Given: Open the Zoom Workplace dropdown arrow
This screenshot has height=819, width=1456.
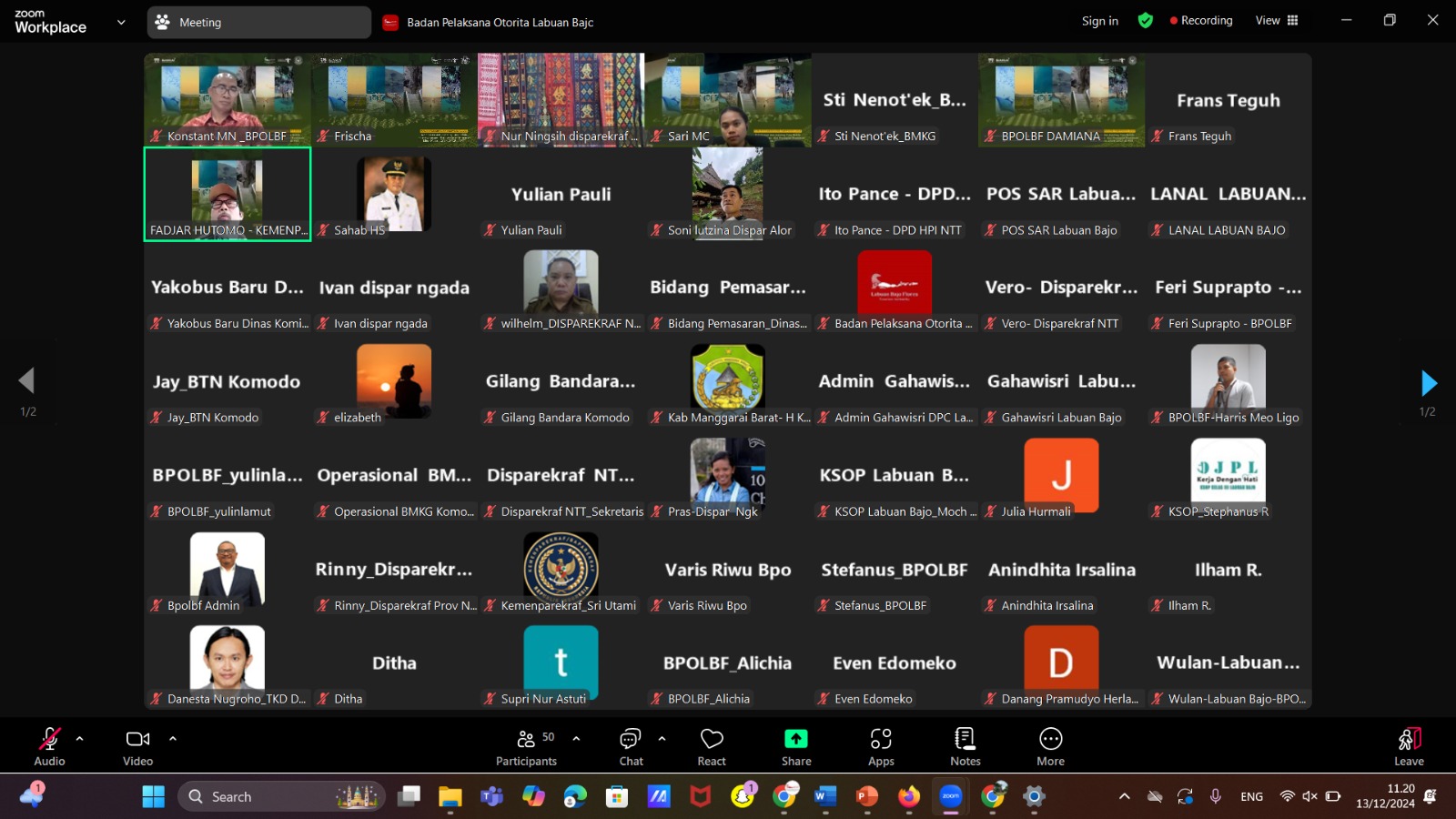Looking at the screenshot, I should click(121, 22).
